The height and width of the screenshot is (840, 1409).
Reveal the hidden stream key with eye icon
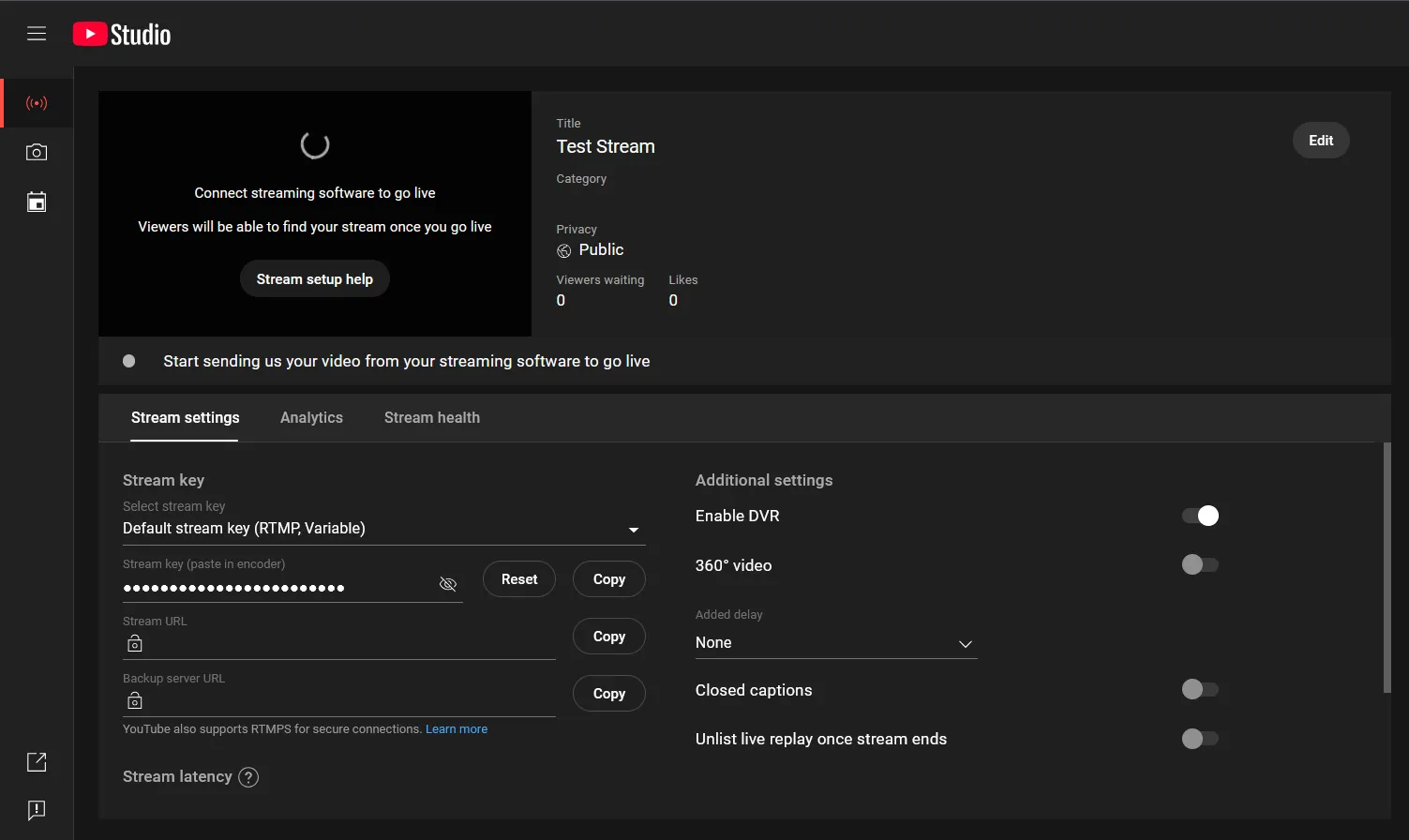(x=448, y=584)
